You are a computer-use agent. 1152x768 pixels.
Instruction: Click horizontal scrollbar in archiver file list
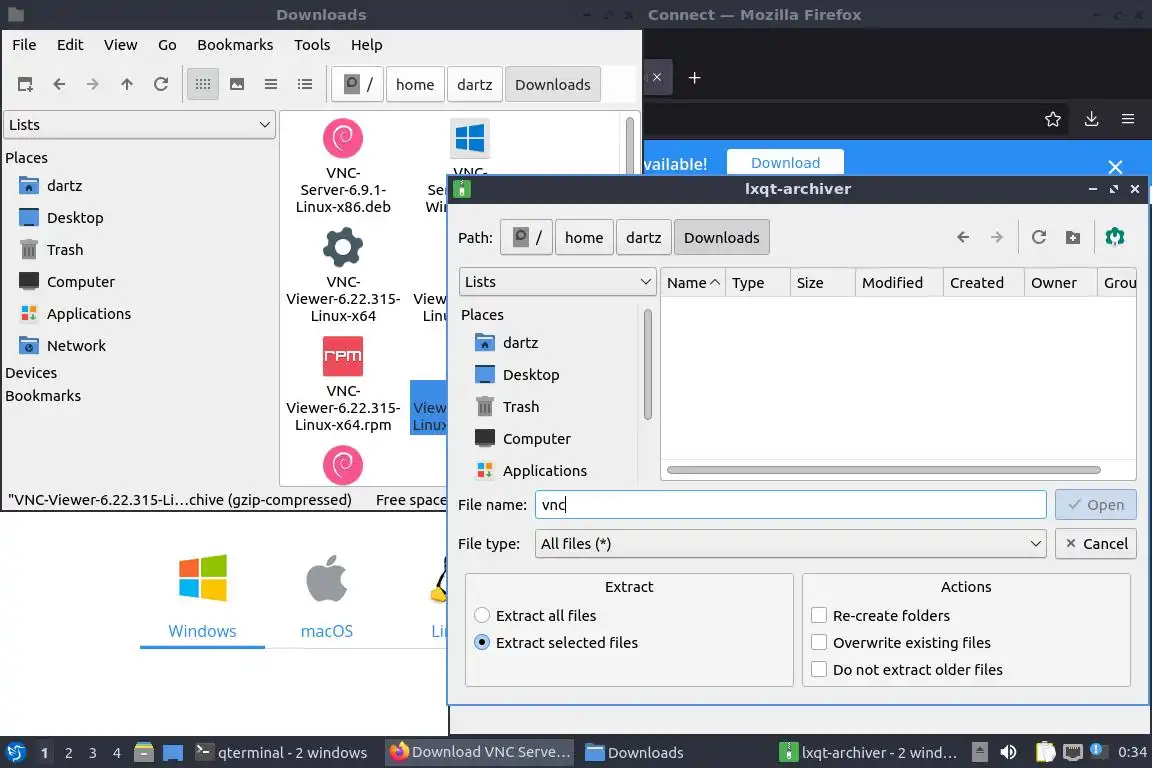point(883,470)
